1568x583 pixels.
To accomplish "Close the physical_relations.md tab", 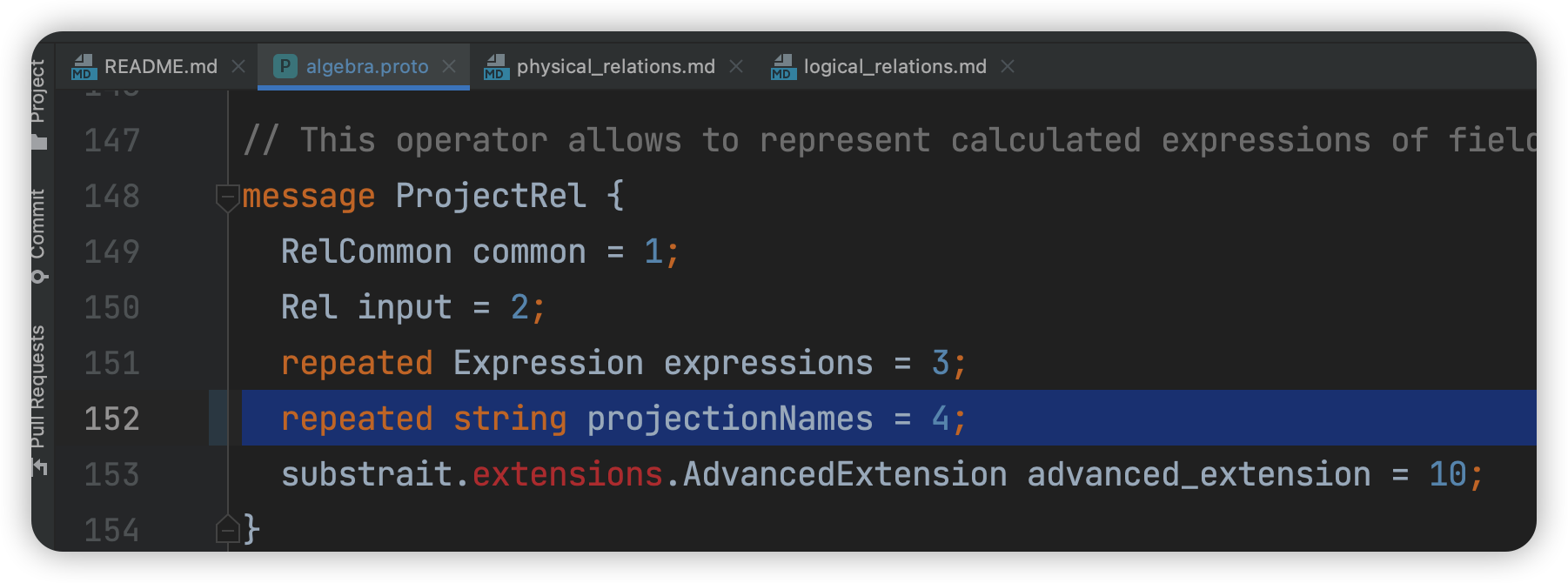I will (x=737, y=66).
